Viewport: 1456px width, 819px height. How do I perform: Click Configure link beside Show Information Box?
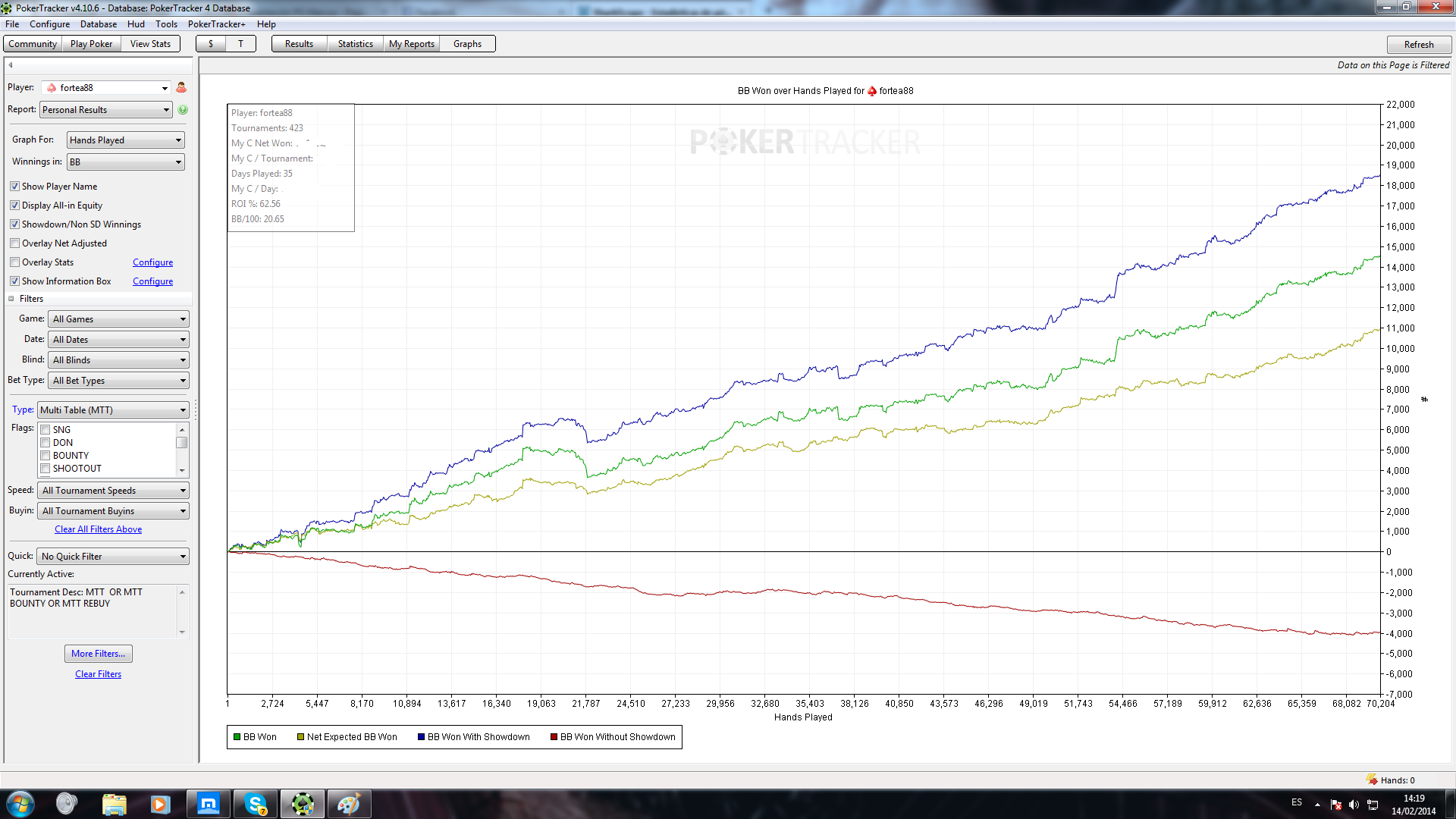[152, 281]
